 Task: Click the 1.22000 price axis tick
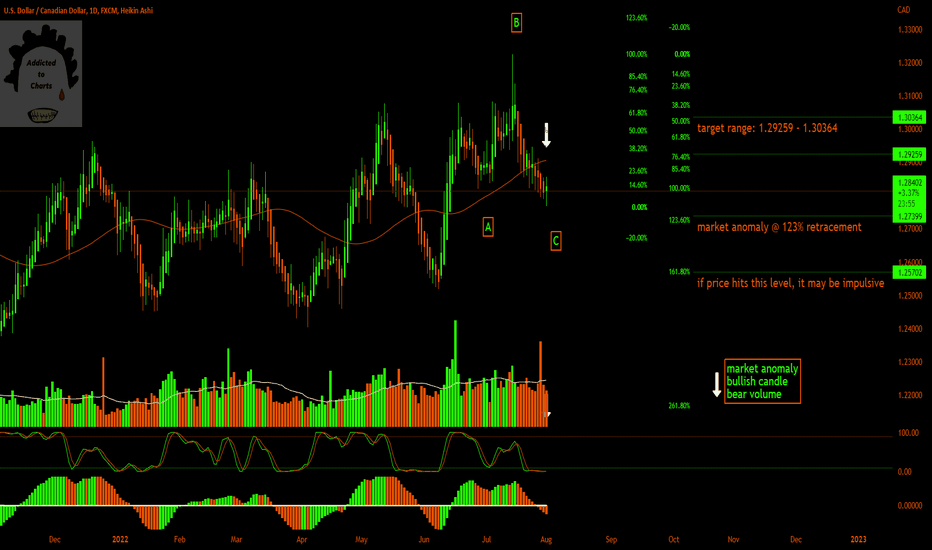point(910,395)
